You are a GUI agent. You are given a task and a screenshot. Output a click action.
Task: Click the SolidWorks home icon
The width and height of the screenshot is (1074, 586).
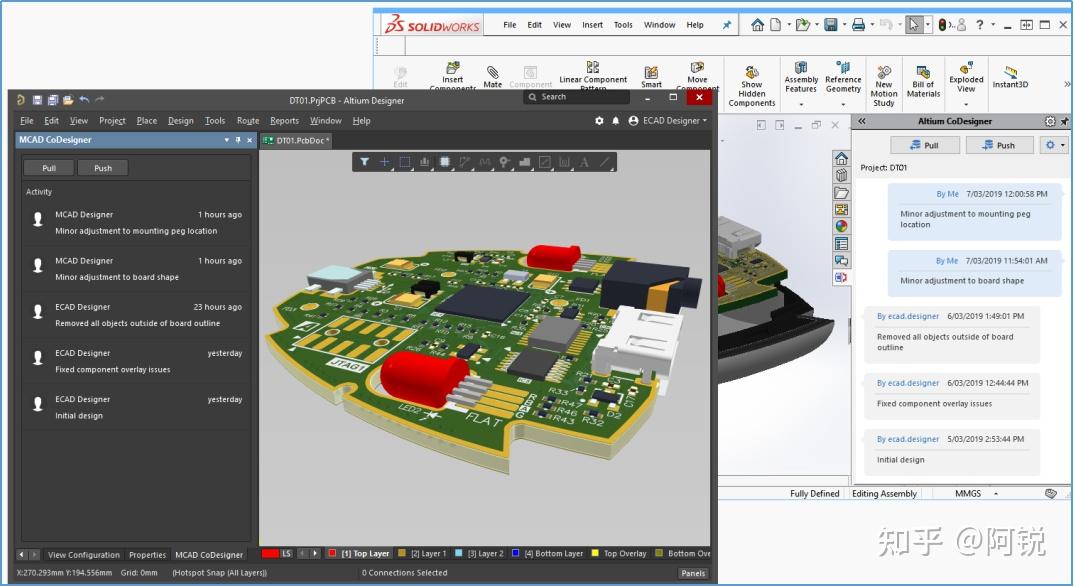758,25
